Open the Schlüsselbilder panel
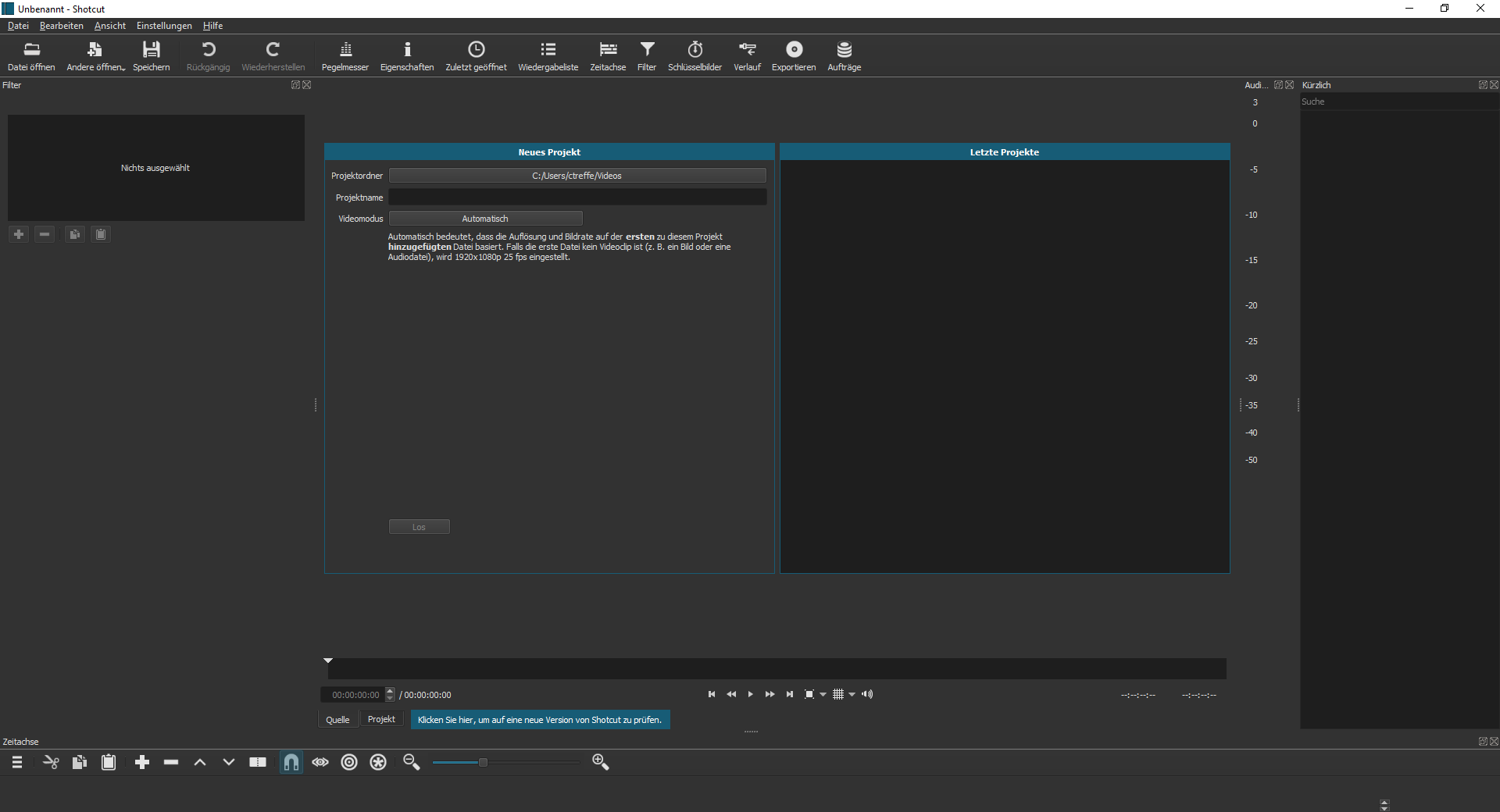The image size is (1500, 812). [695, 56]
